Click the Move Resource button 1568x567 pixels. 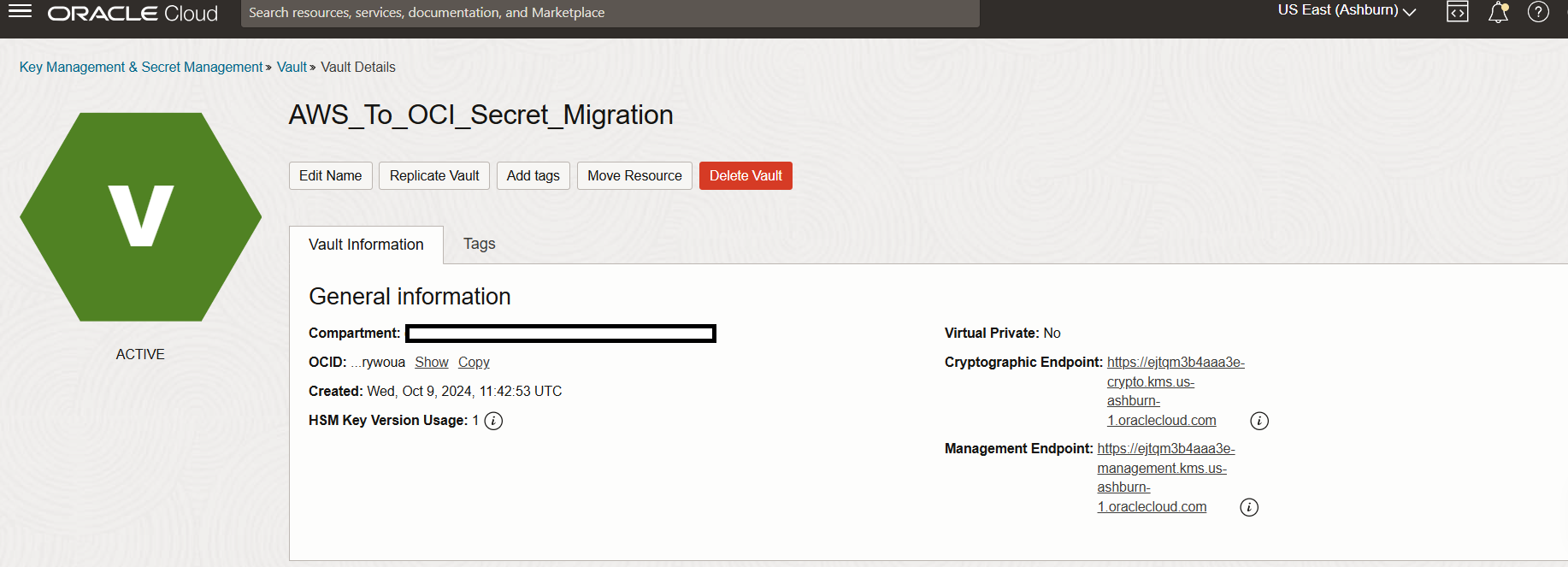coord(634,175)
